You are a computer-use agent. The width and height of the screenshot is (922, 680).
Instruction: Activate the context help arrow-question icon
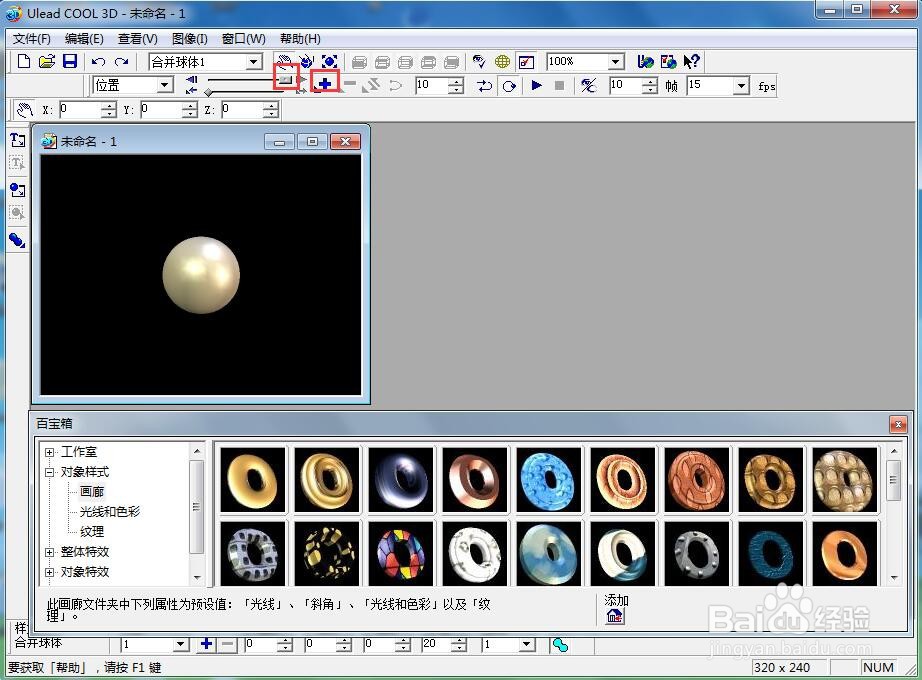tap(691, 61)
